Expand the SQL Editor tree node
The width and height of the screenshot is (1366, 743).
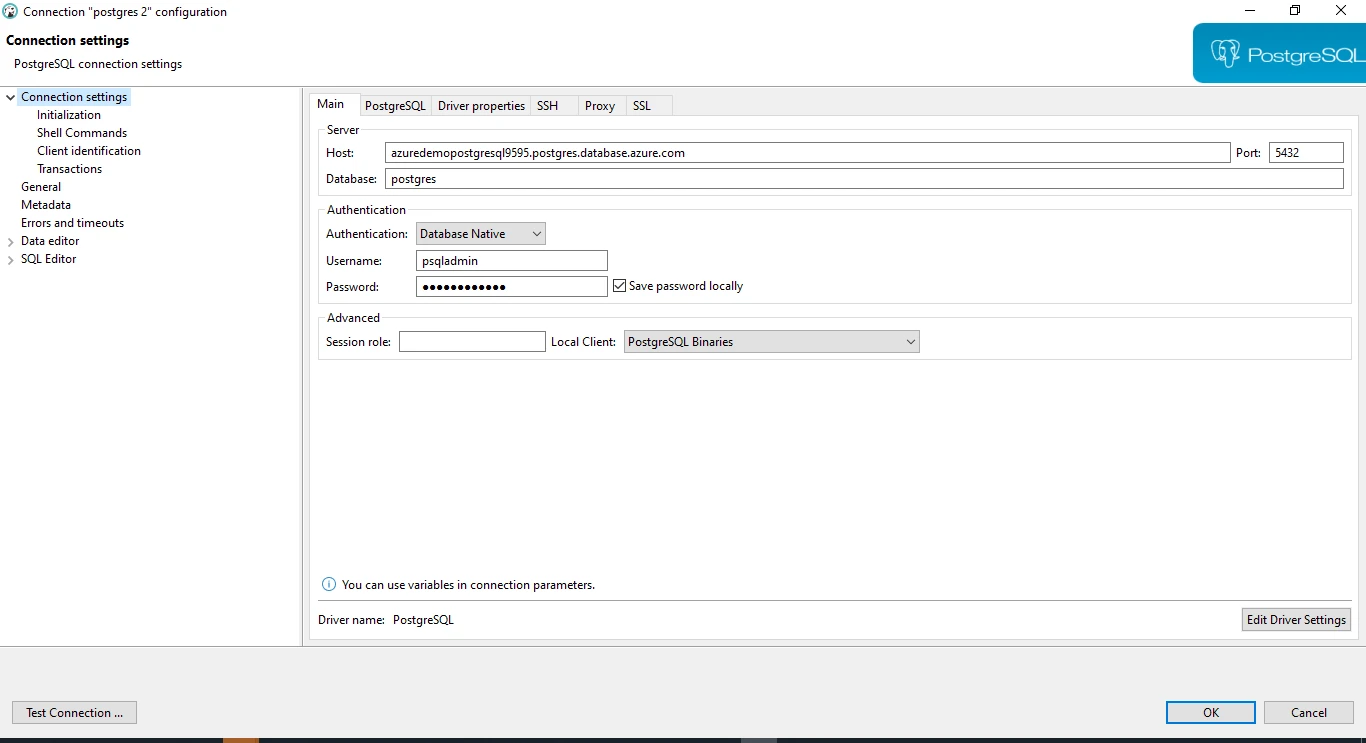(10, 259)
